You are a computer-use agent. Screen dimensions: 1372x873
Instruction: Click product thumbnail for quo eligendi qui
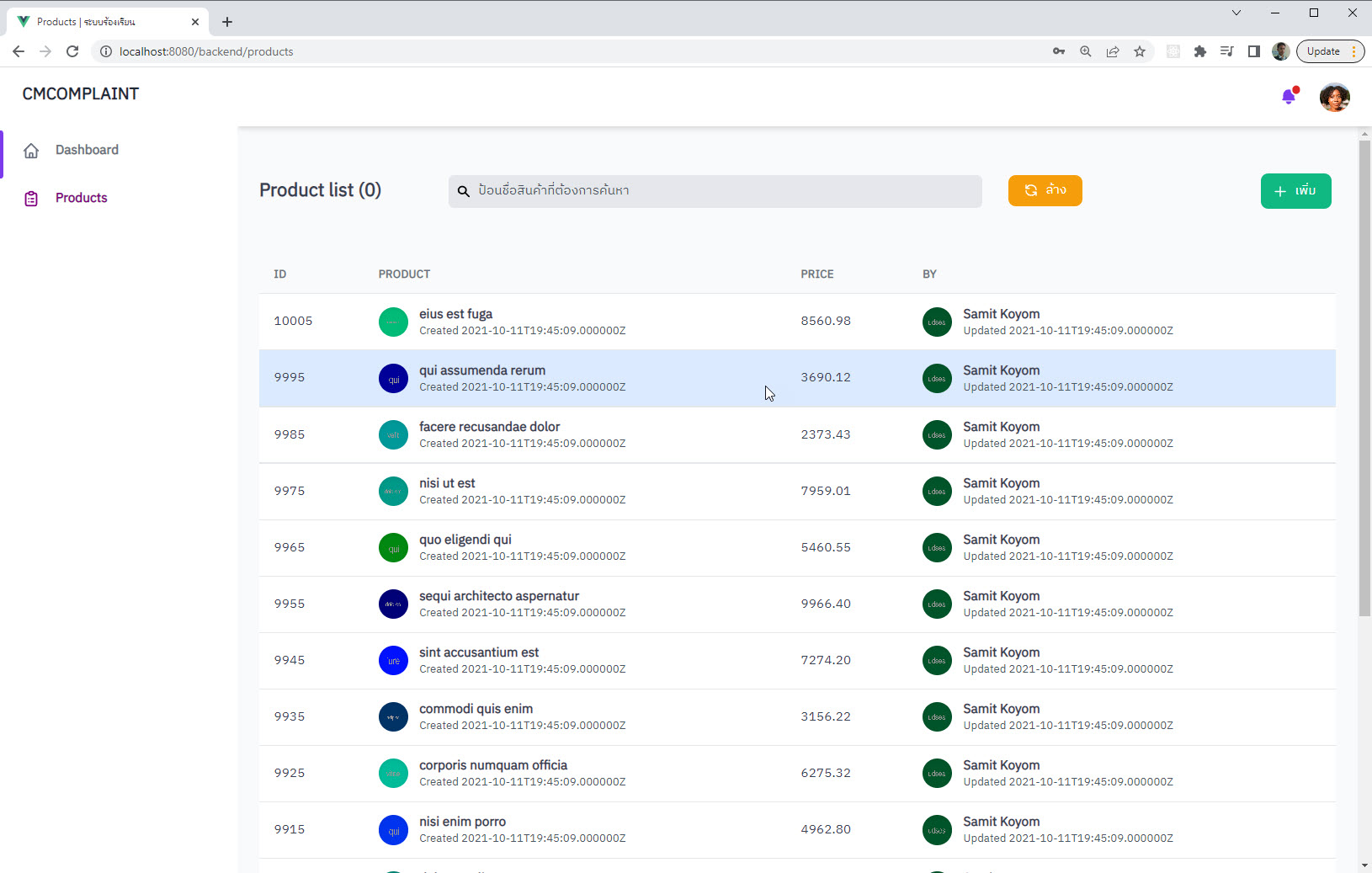point(393,547)
